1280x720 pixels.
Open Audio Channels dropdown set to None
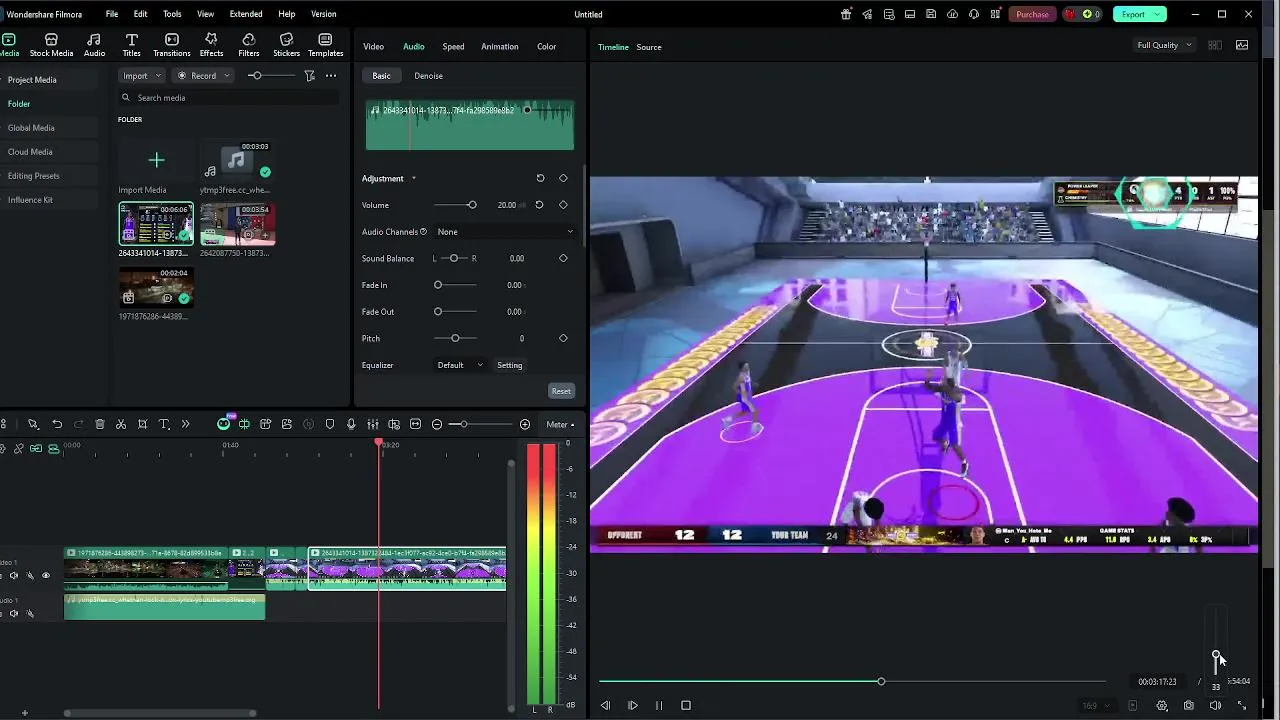pyautogui.click(x=505, y=232)
